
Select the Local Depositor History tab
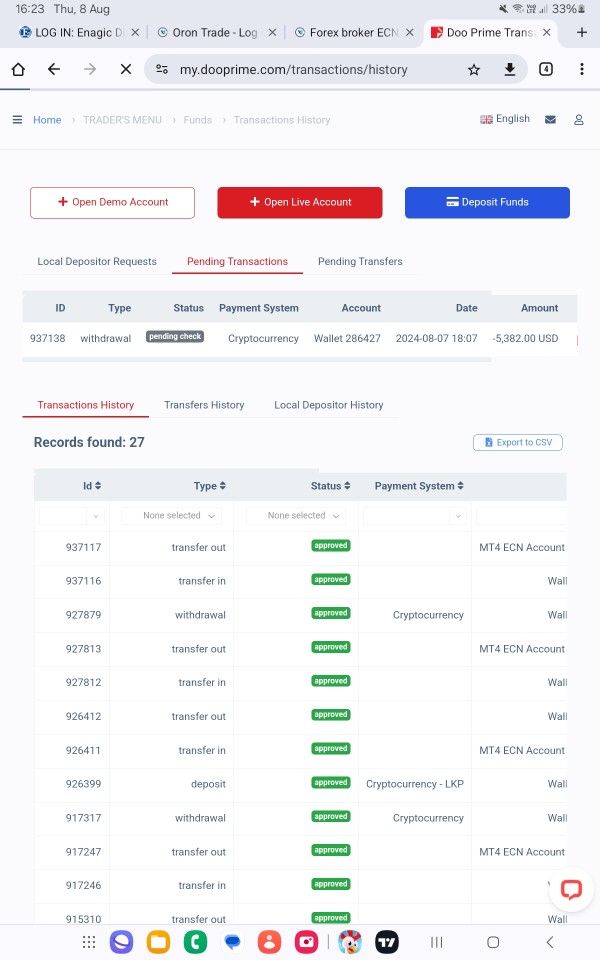329,405
